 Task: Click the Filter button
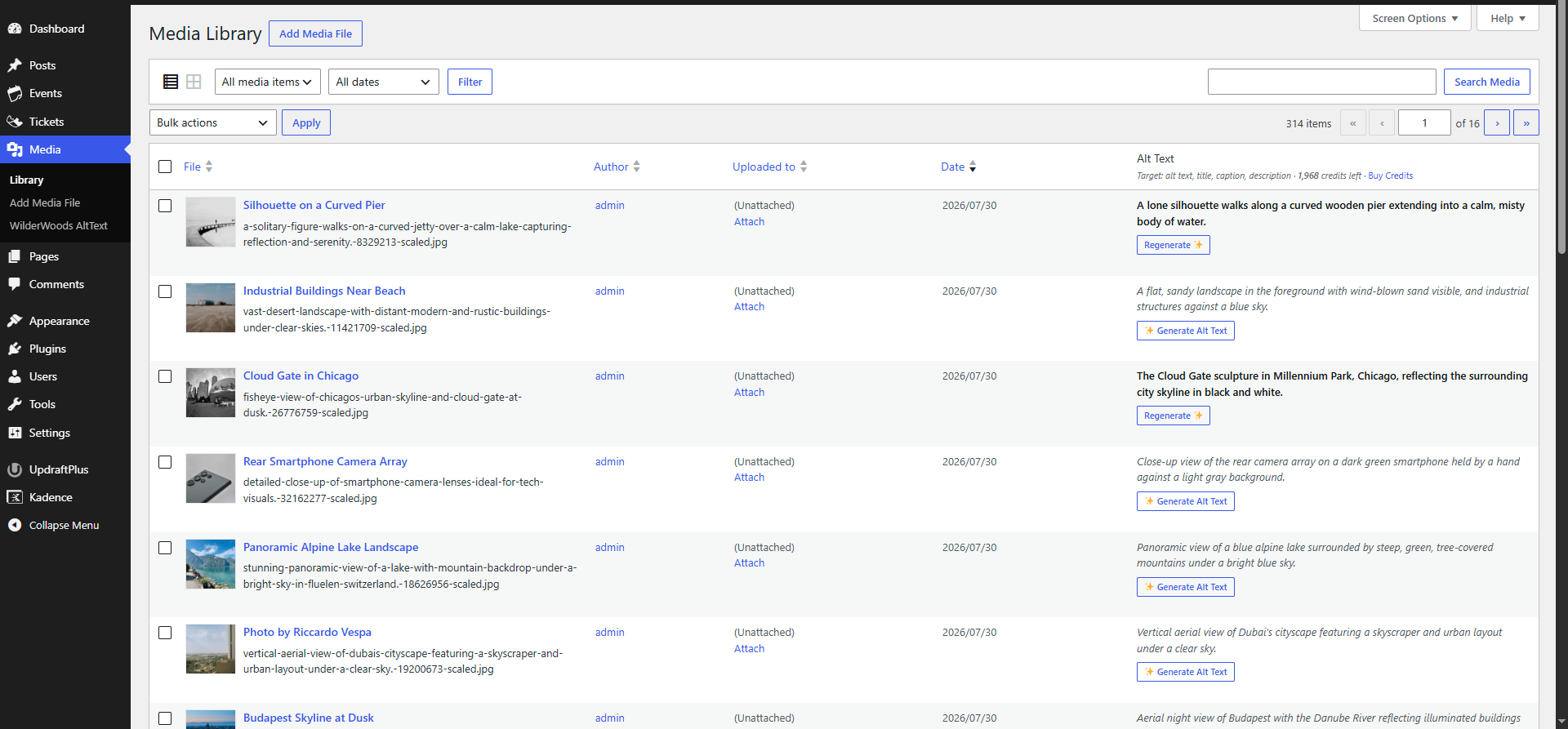tap(470, 82)
